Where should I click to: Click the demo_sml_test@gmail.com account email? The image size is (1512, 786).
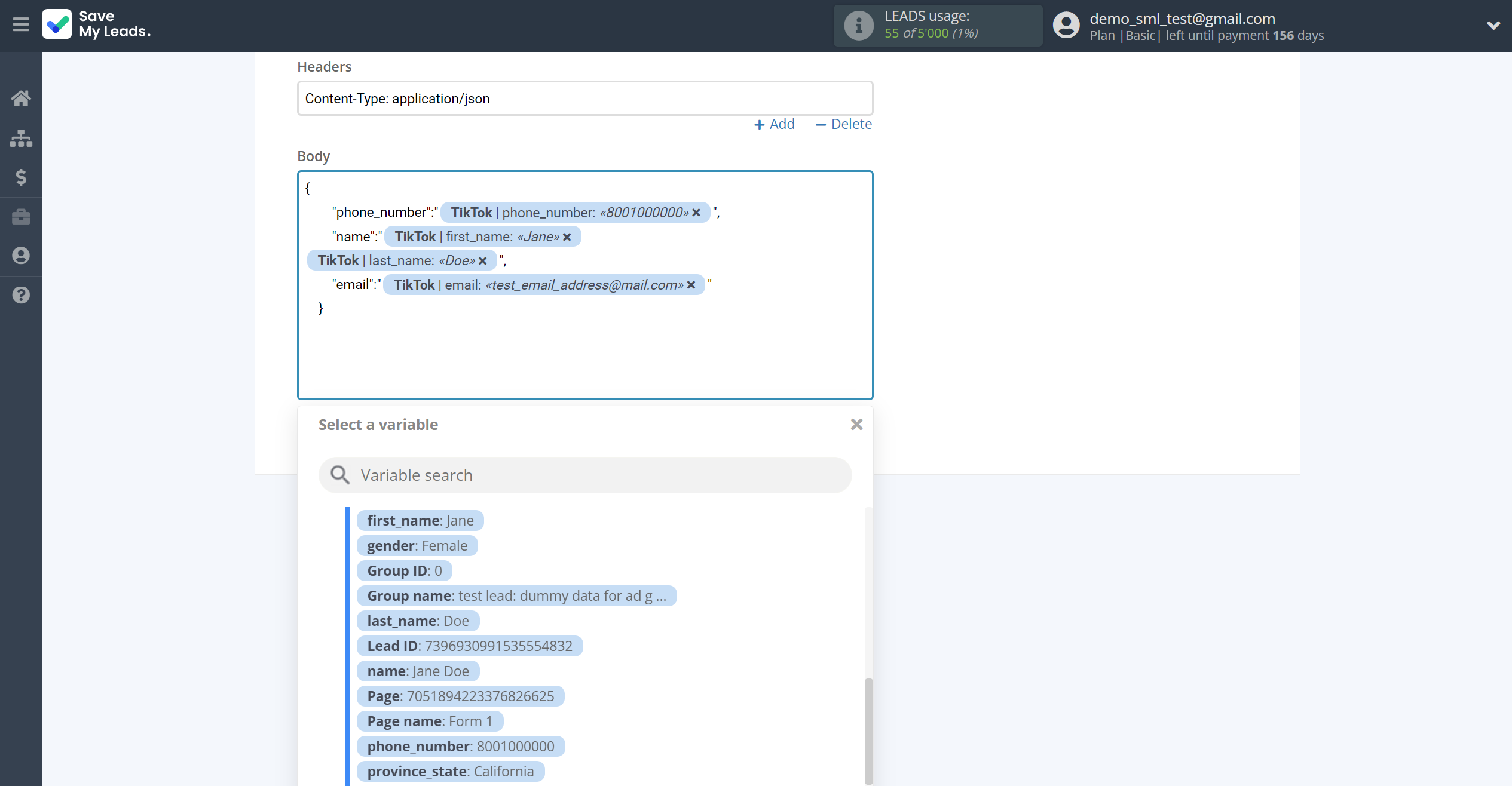point(1182,19)
